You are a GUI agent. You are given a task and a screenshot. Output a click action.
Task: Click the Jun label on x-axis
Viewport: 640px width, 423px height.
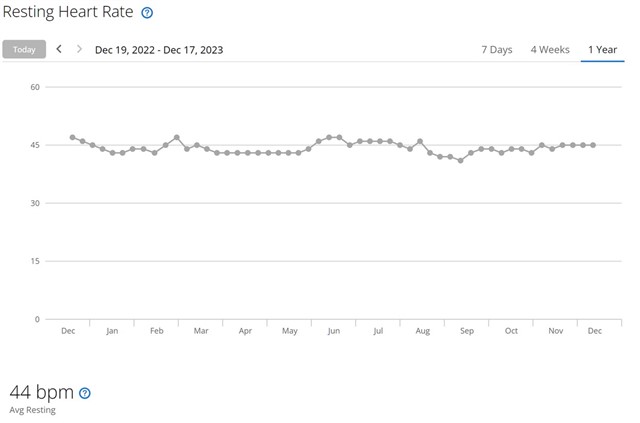pyautogui.click(x=334, y=330)
